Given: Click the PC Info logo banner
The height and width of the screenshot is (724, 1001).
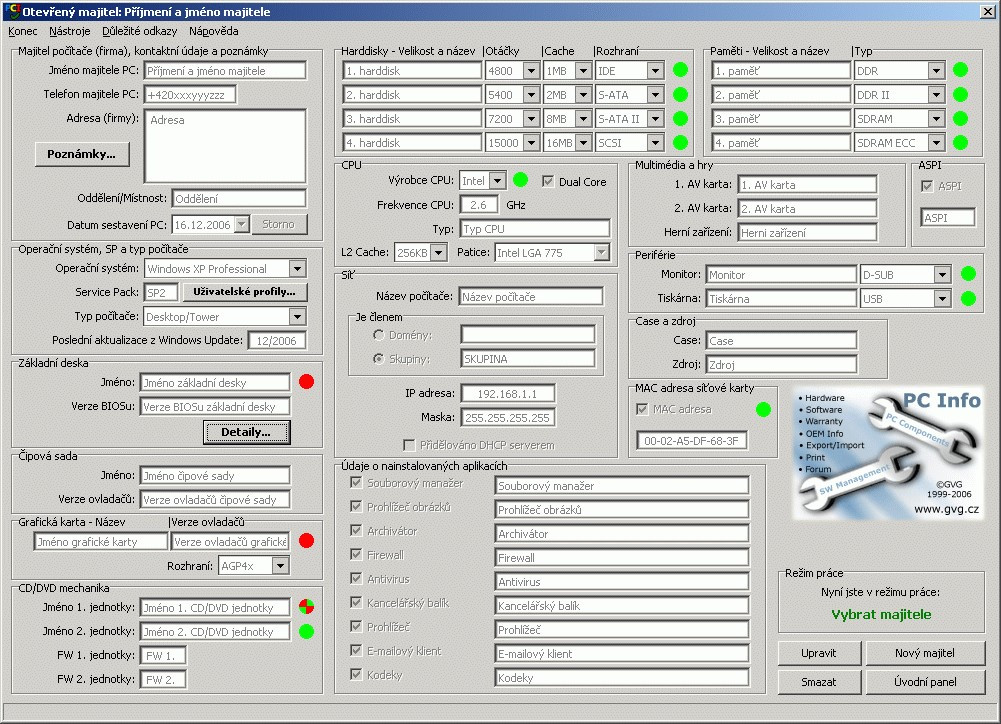Looking at the screenshot, I should tap(888, 453).
